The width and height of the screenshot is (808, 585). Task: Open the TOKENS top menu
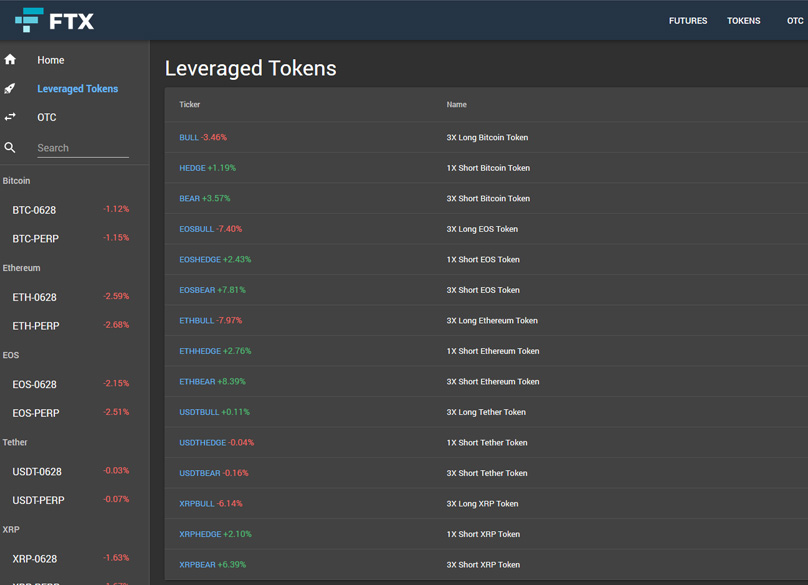coord(743,21)
